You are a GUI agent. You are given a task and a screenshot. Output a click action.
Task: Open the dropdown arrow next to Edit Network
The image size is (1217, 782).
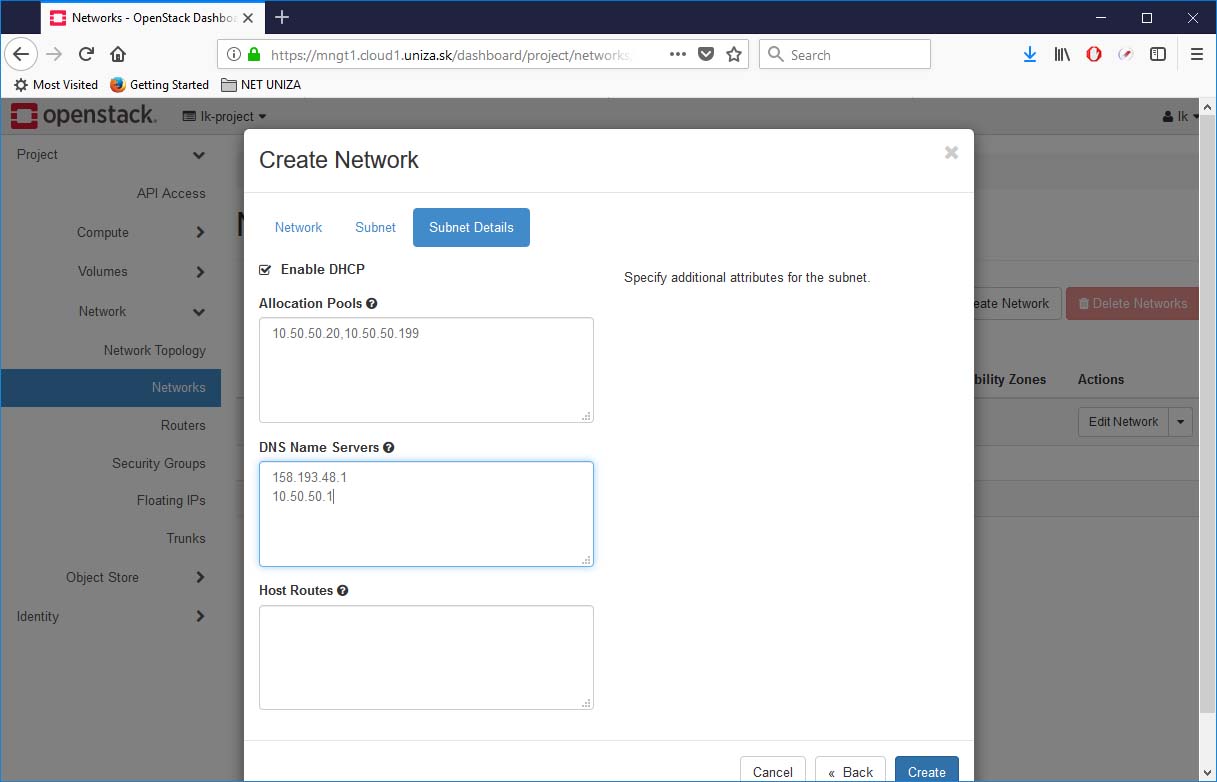(x=1181, y=422)
